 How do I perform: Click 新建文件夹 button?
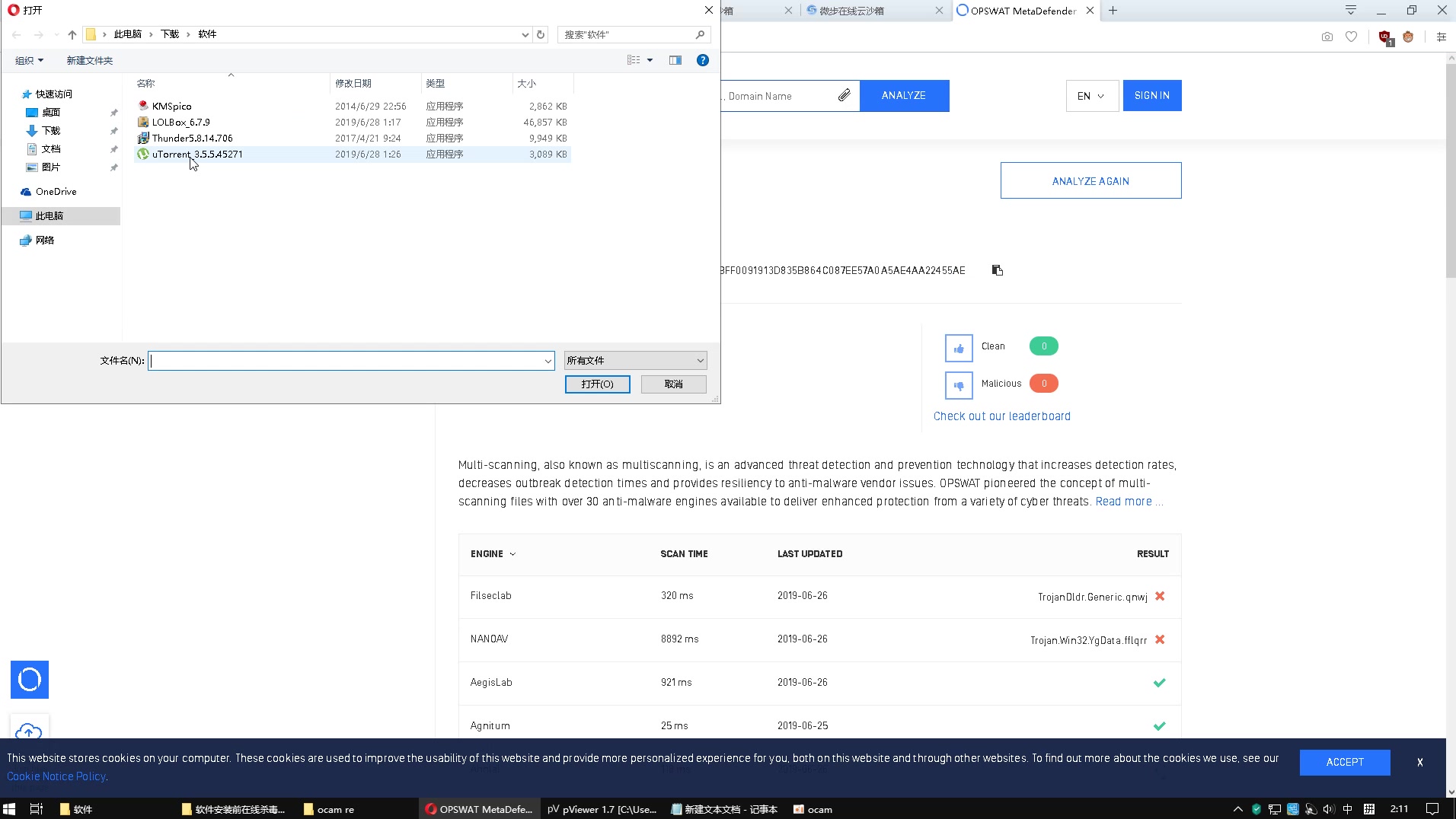pos(89,60)
